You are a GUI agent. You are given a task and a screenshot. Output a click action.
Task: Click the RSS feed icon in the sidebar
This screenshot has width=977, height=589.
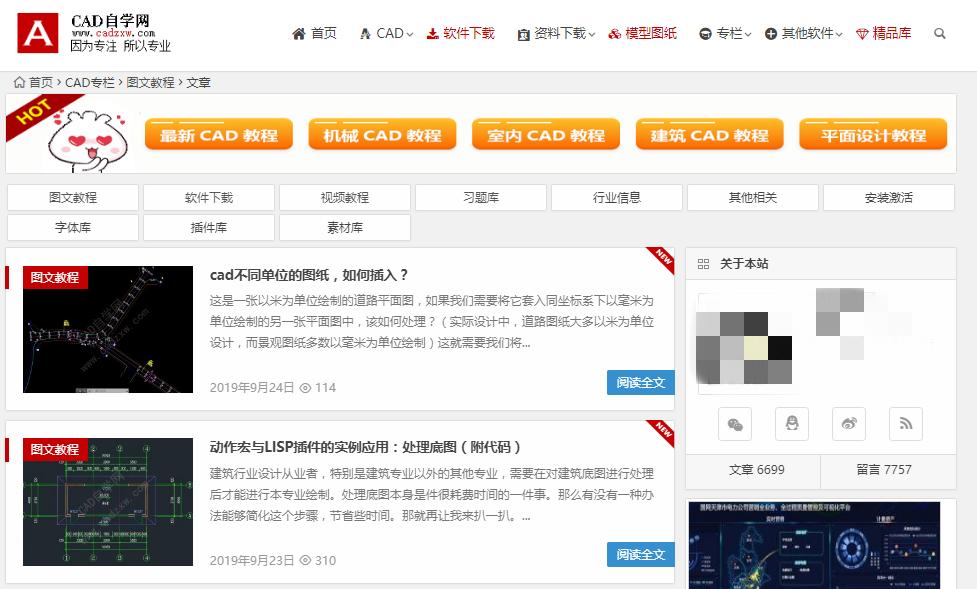(905, 424)
